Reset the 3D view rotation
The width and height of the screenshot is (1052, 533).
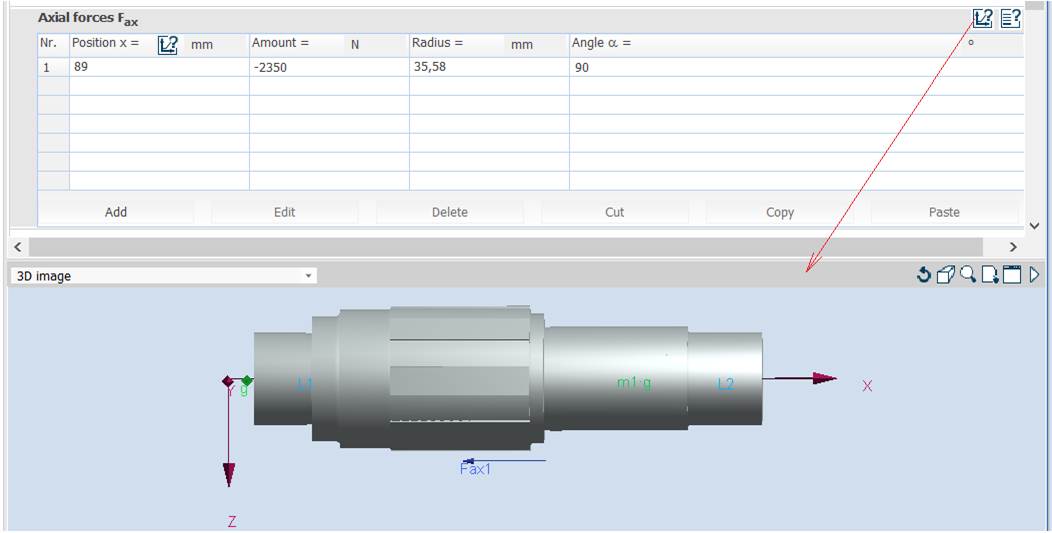[x=924, y=275]
